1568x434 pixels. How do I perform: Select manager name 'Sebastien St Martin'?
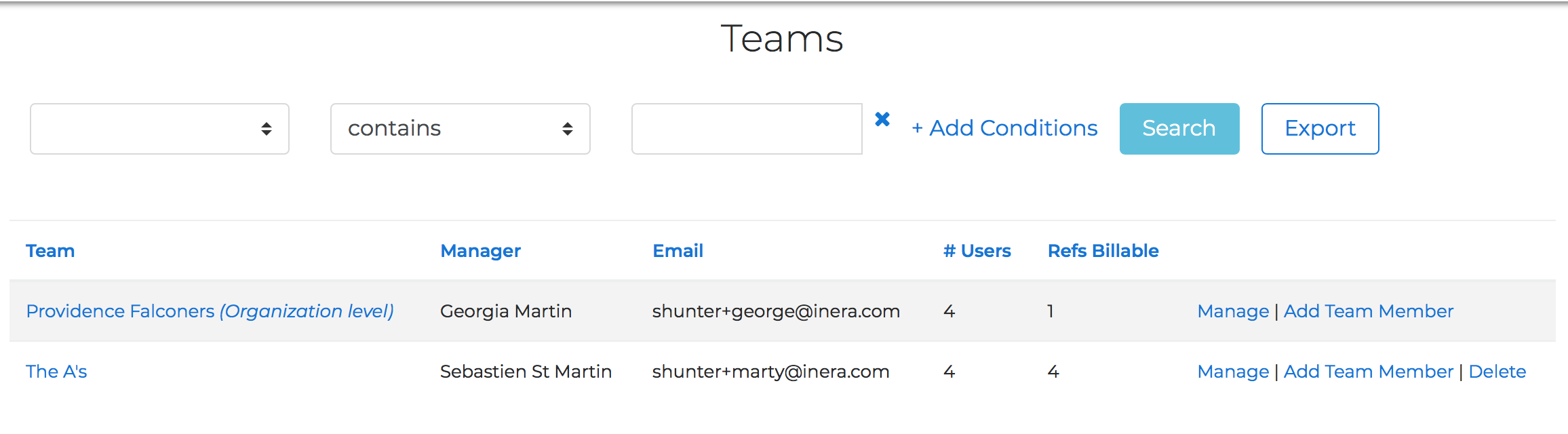526,372
